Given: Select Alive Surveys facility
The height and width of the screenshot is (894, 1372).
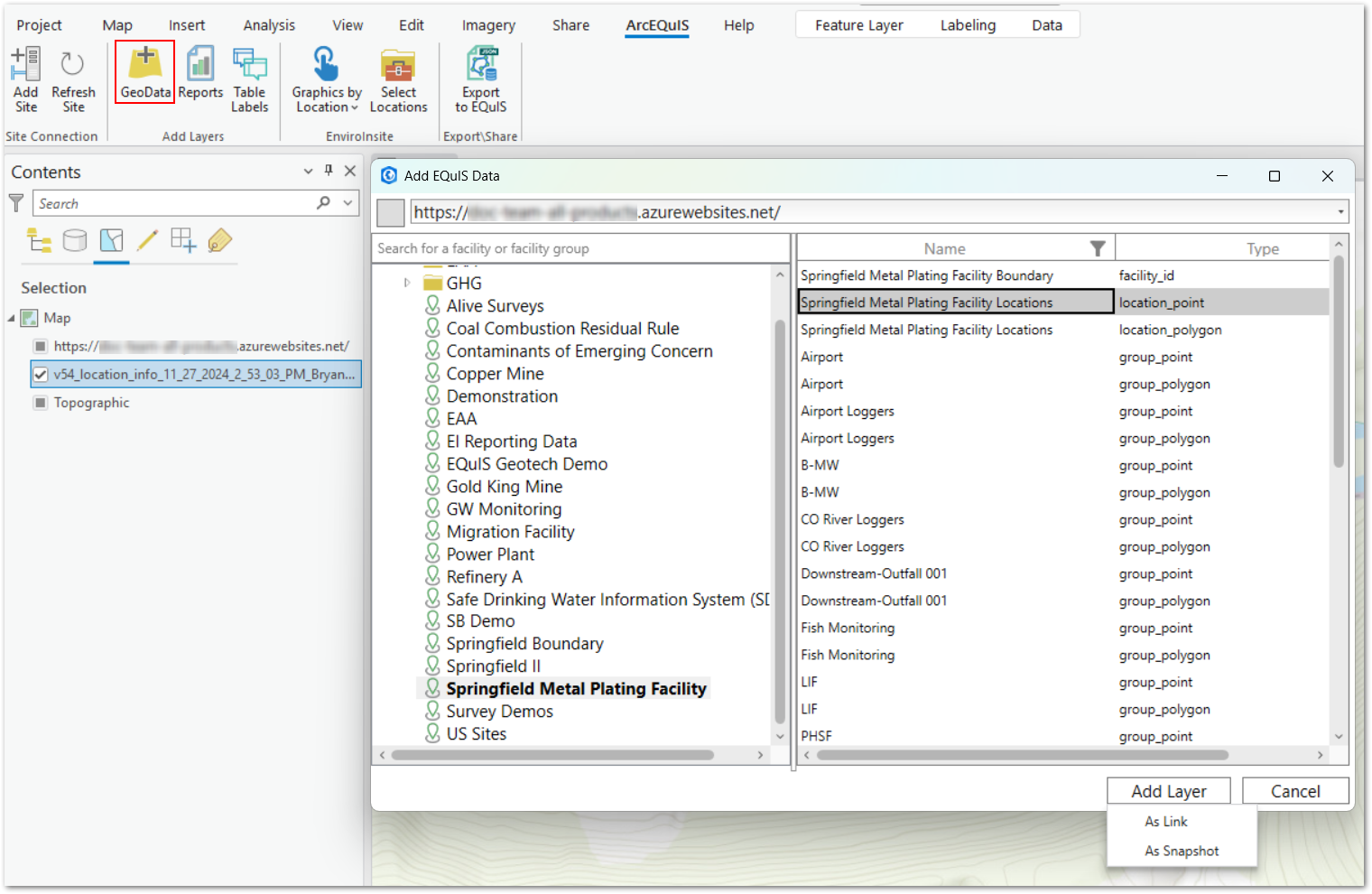Looking at the screenshot, I should (x=496, y=306).
